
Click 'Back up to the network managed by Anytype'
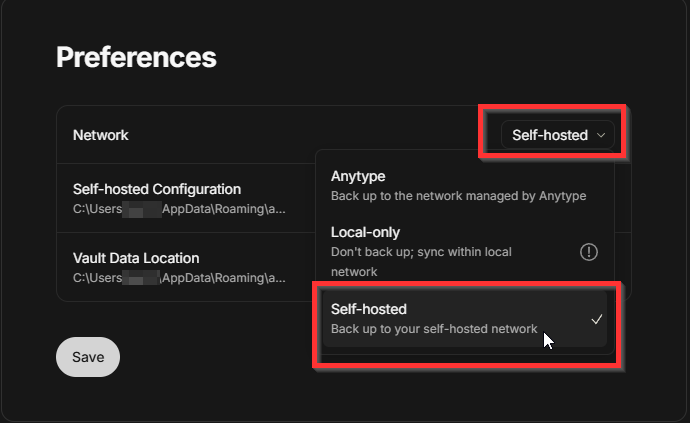(x=458, y=196)
